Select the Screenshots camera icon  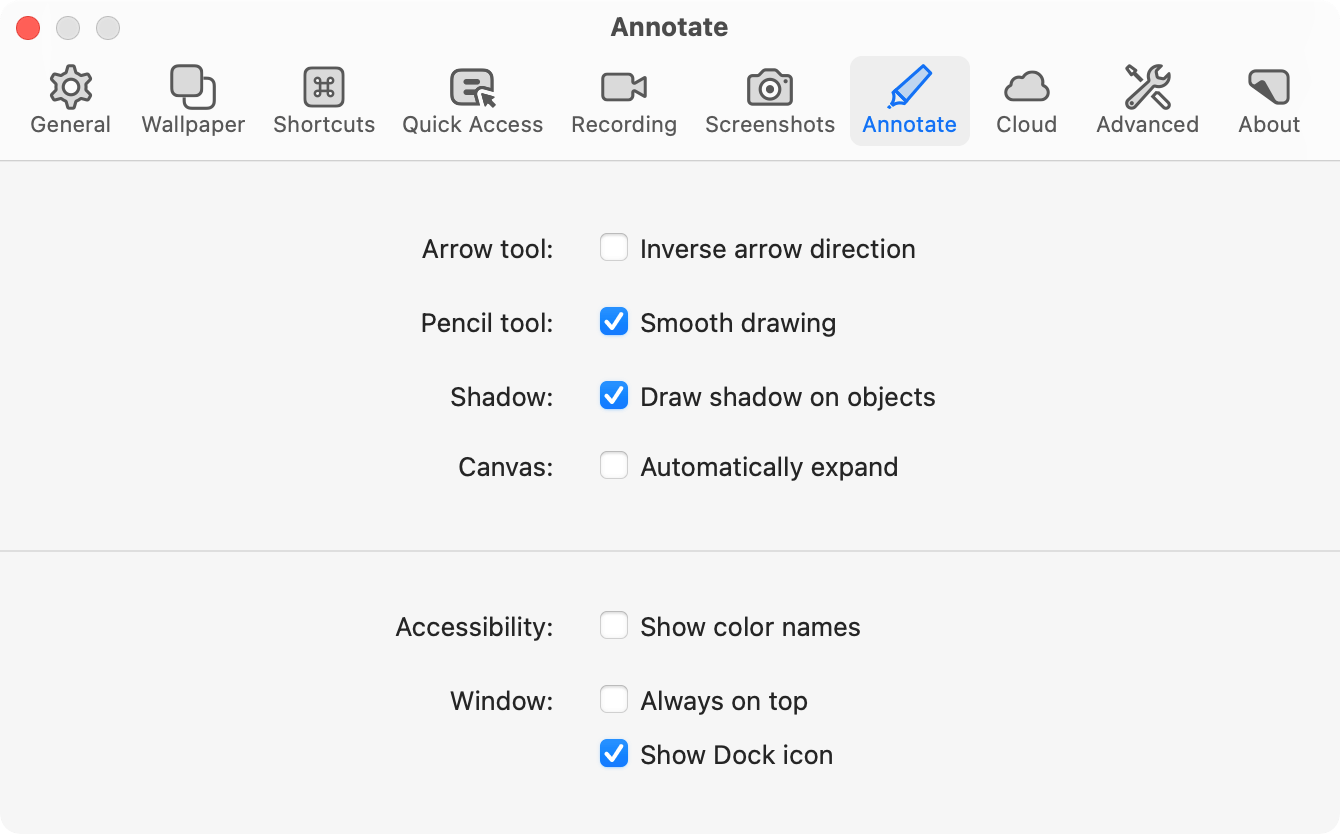770,88
